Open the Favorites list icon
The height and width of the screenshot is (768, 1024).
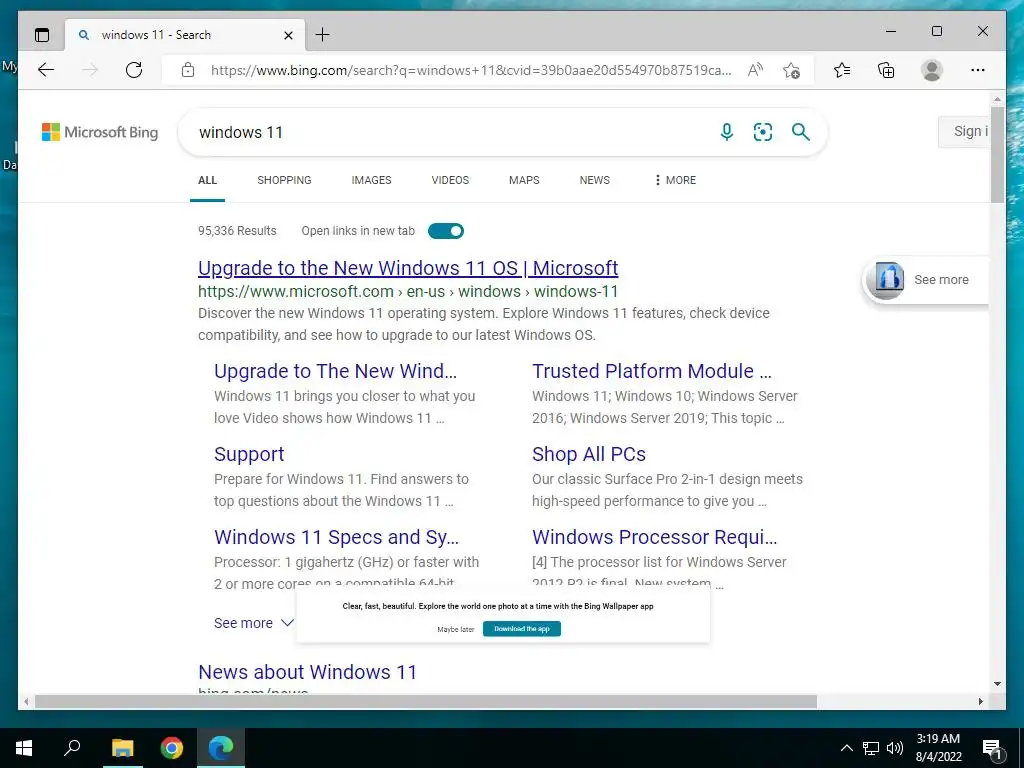click(842, 70)
